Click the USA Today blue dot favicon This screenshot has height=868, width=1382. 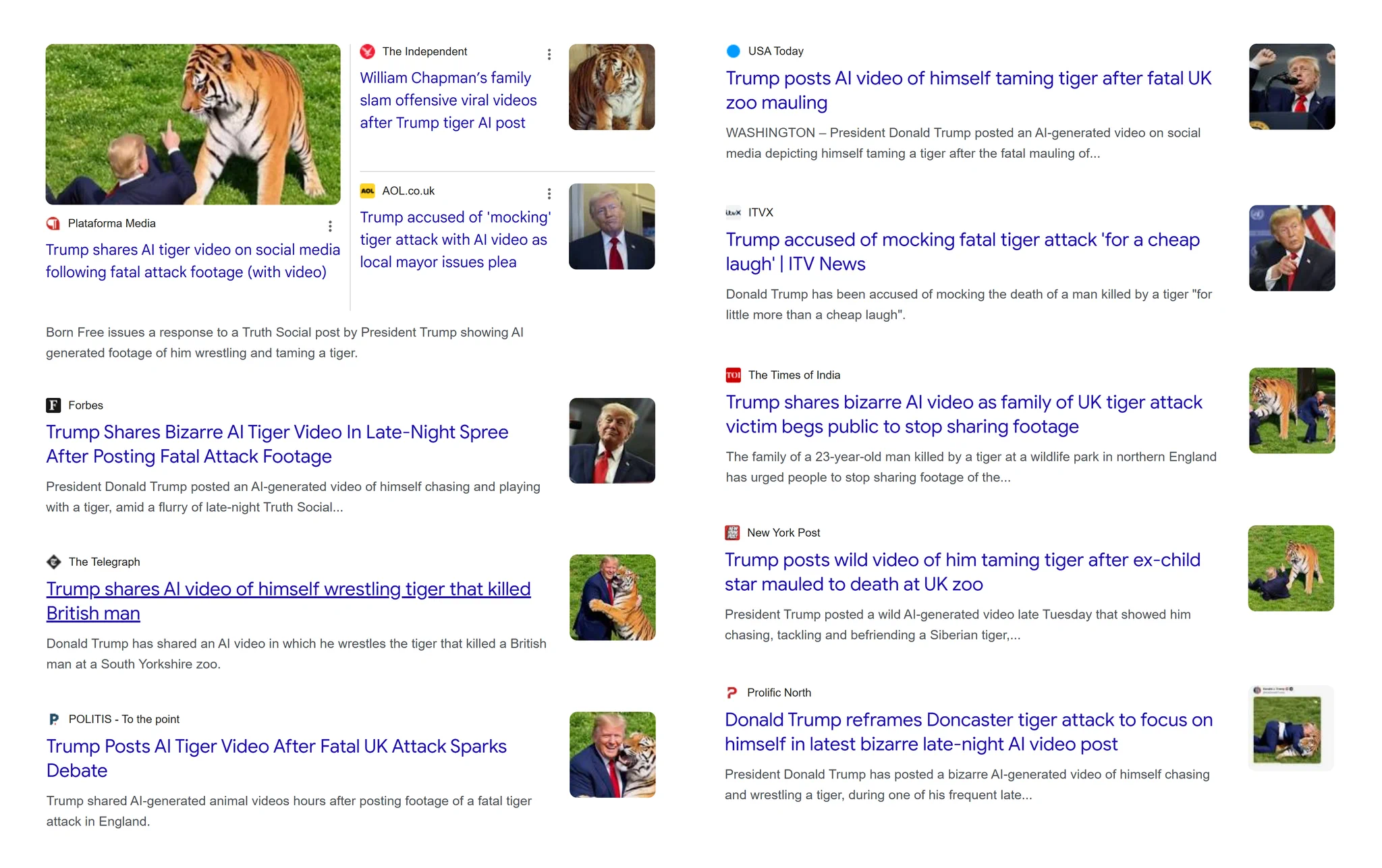pyautogui.click(x=734, y=51)
